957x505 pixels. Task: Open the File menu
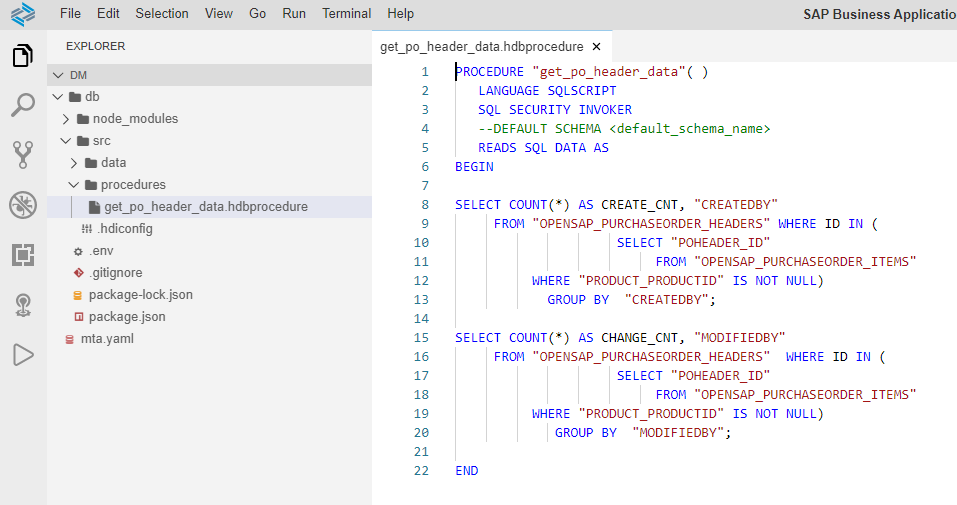pos(70,13)
